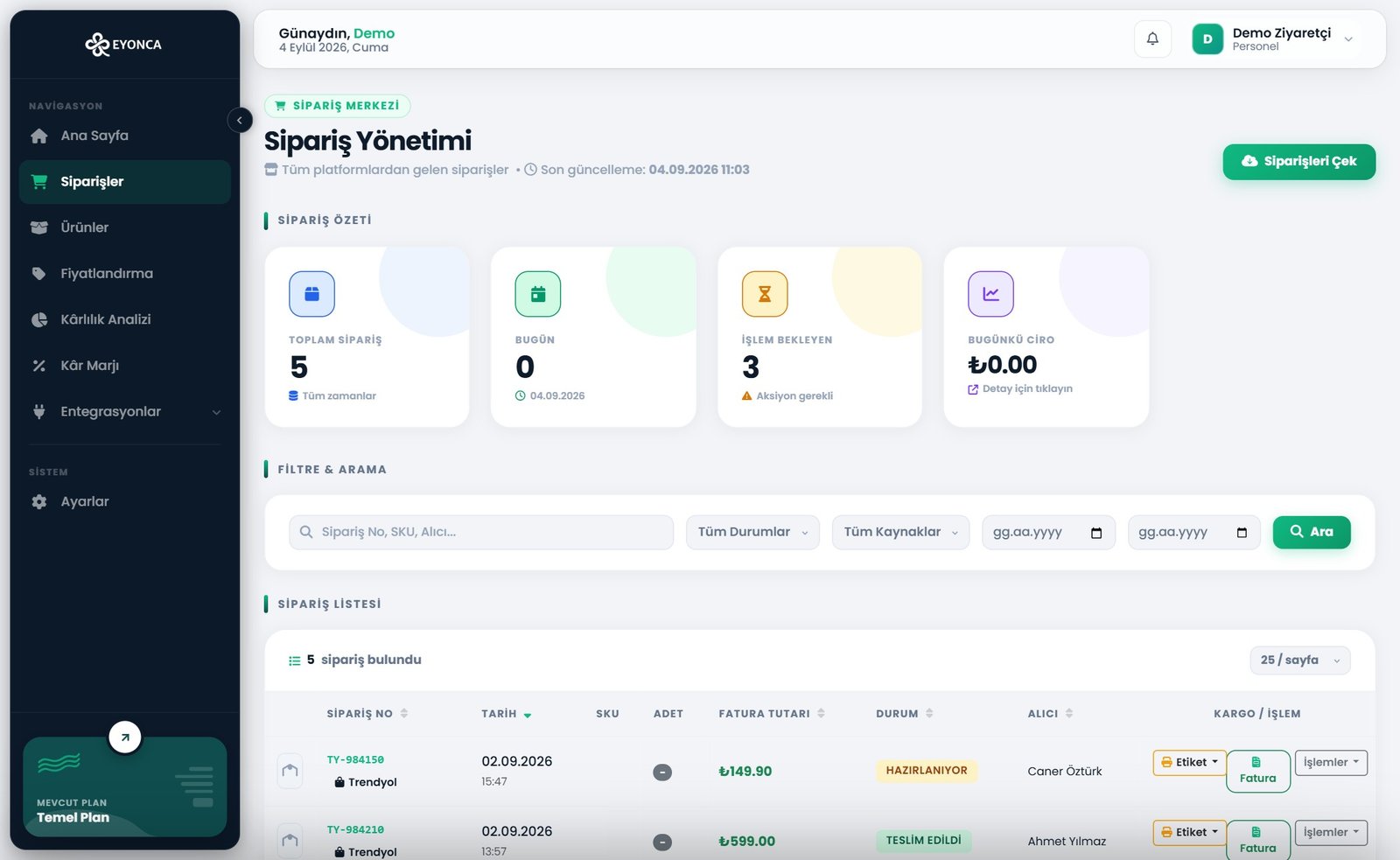Click the Toplam Sipariş box icon
This screenshot has height=860, width=1400.
[311, 294]
